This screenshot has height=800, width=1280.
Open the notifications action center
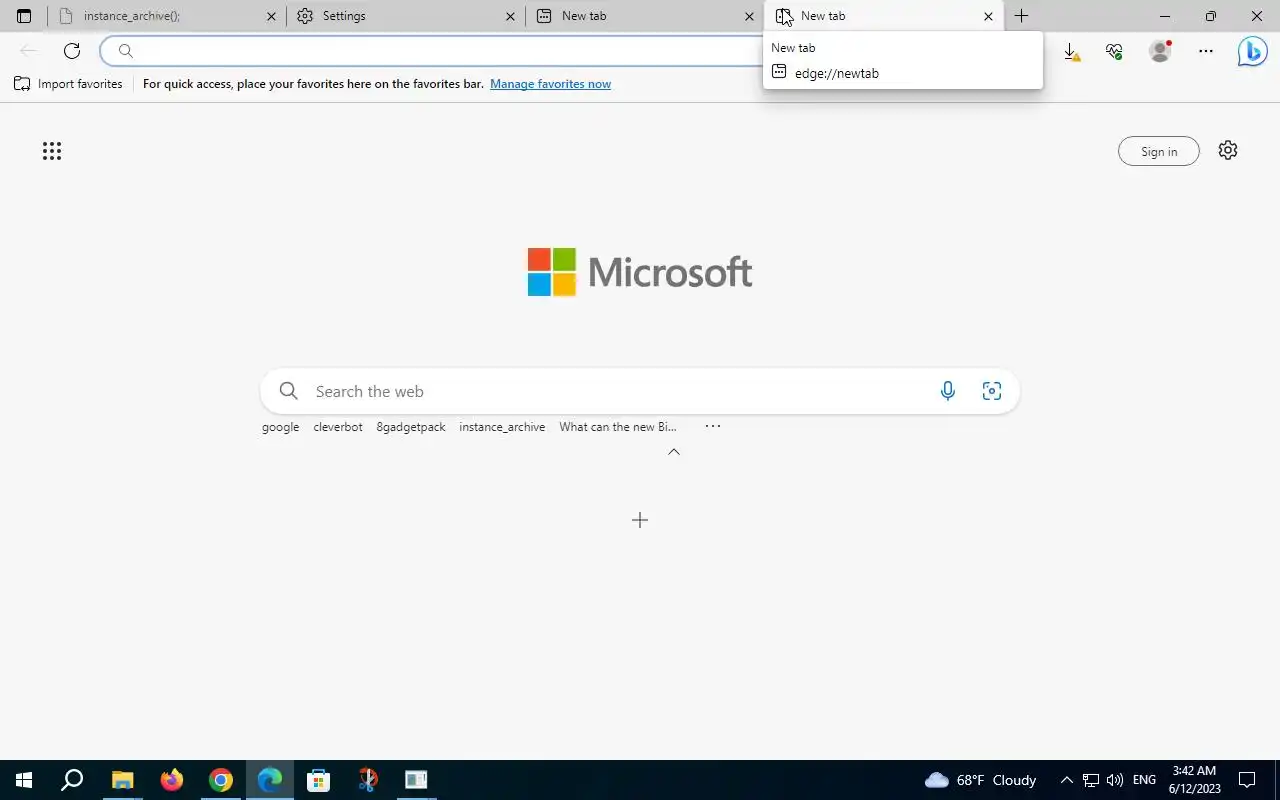(x=1247, y=780)
